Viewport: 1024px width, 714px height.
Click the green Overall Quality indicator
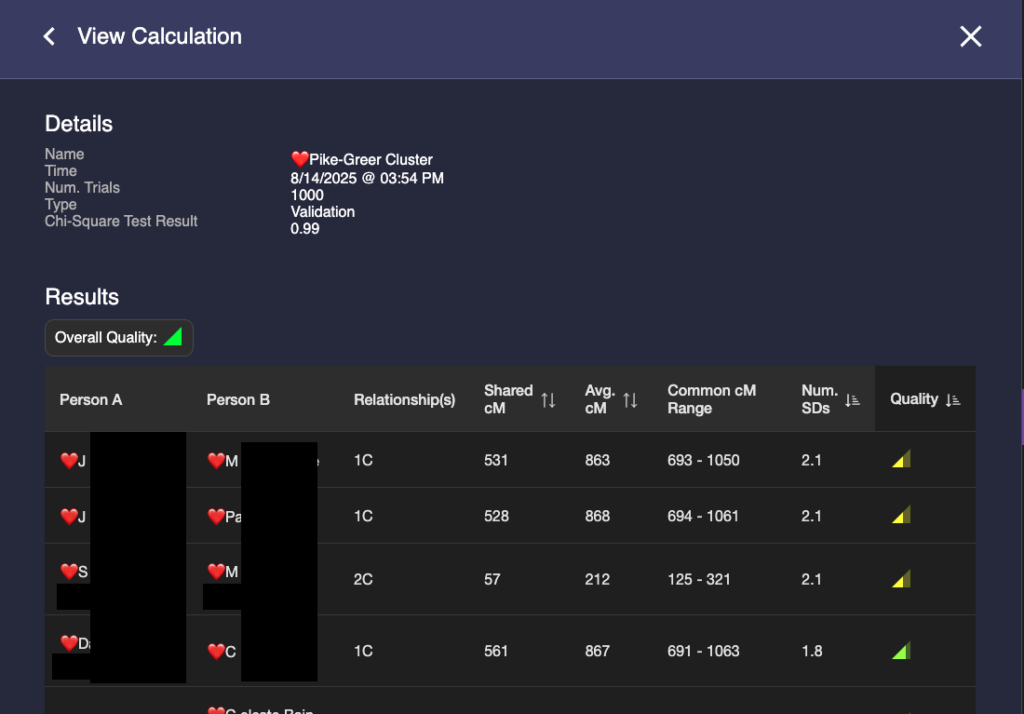tap(172, 338)
